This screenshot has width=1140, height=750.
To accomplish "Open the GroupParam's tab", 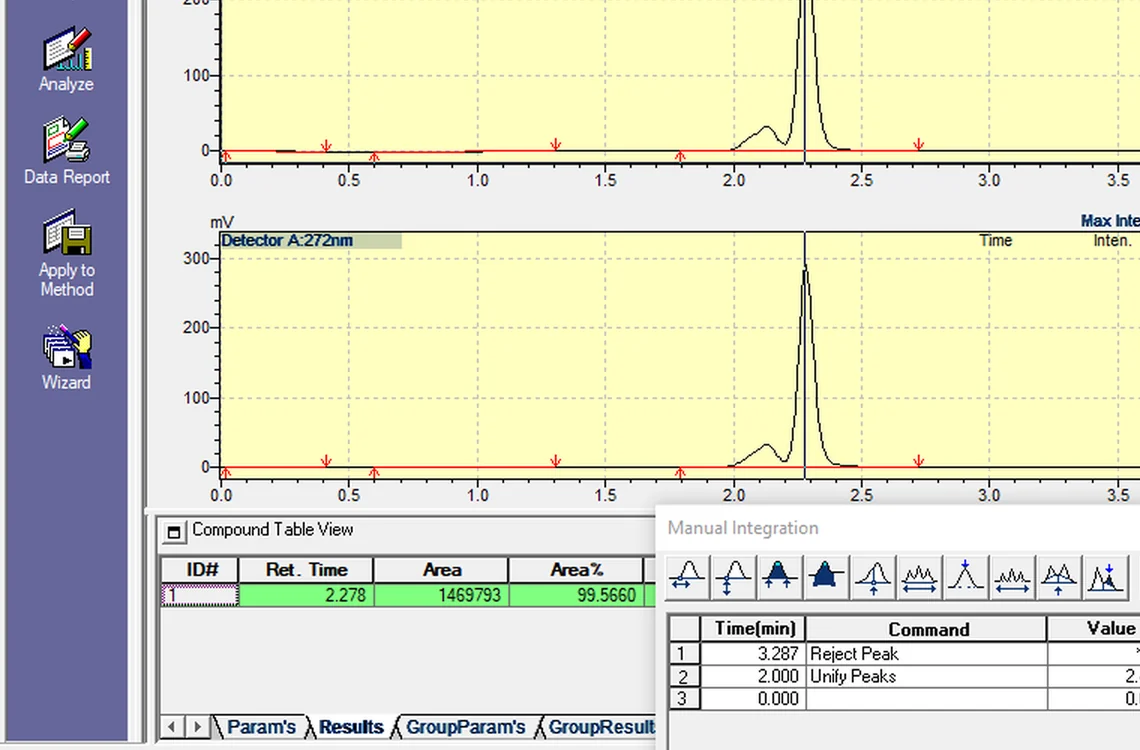I will [x=465, y=727].
